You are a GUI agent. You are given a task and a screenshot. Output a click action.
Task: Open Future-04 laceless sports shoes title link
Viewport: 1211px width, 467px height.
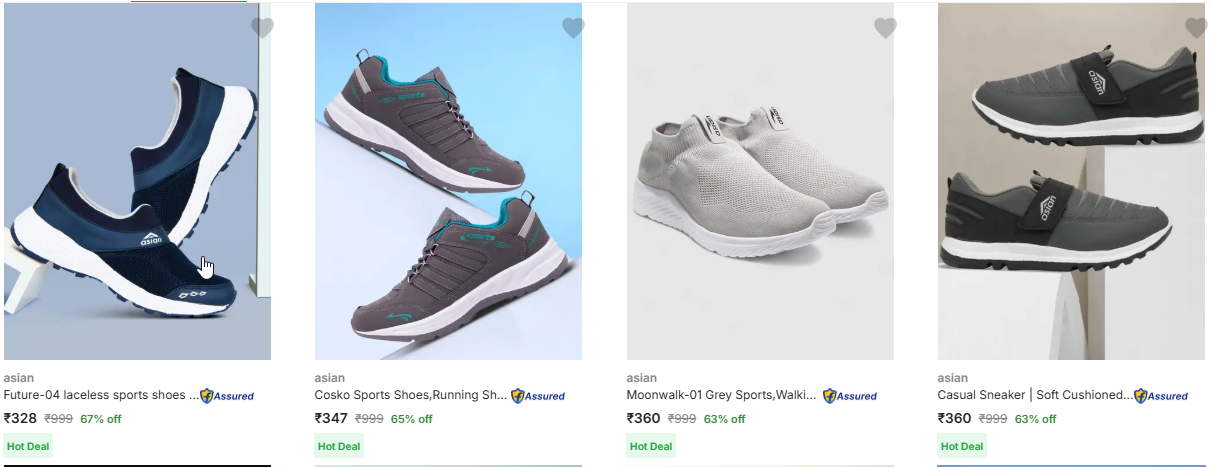point(100,395)
